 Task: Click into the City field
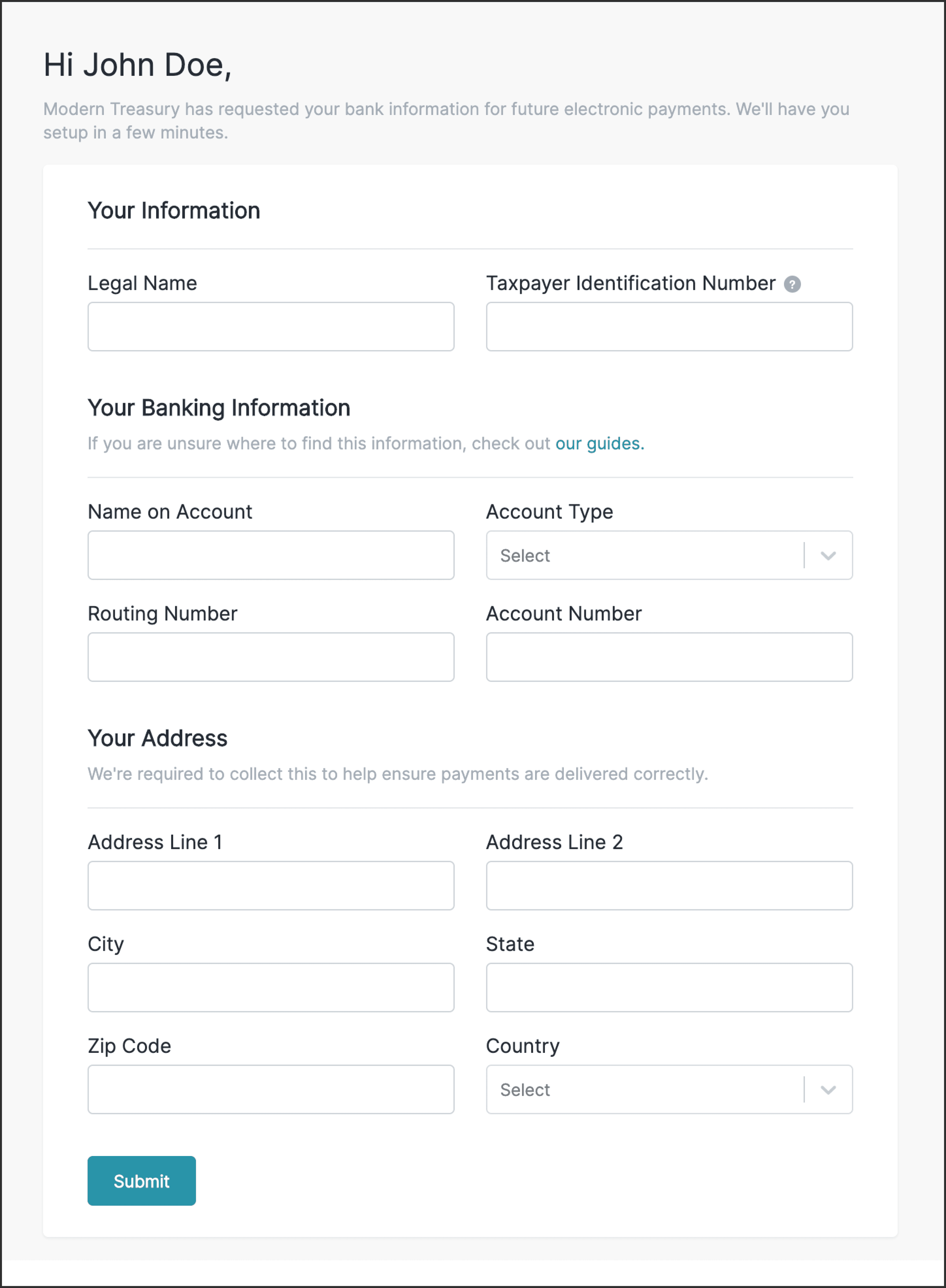pyautogui.click(x=271, y=988)
